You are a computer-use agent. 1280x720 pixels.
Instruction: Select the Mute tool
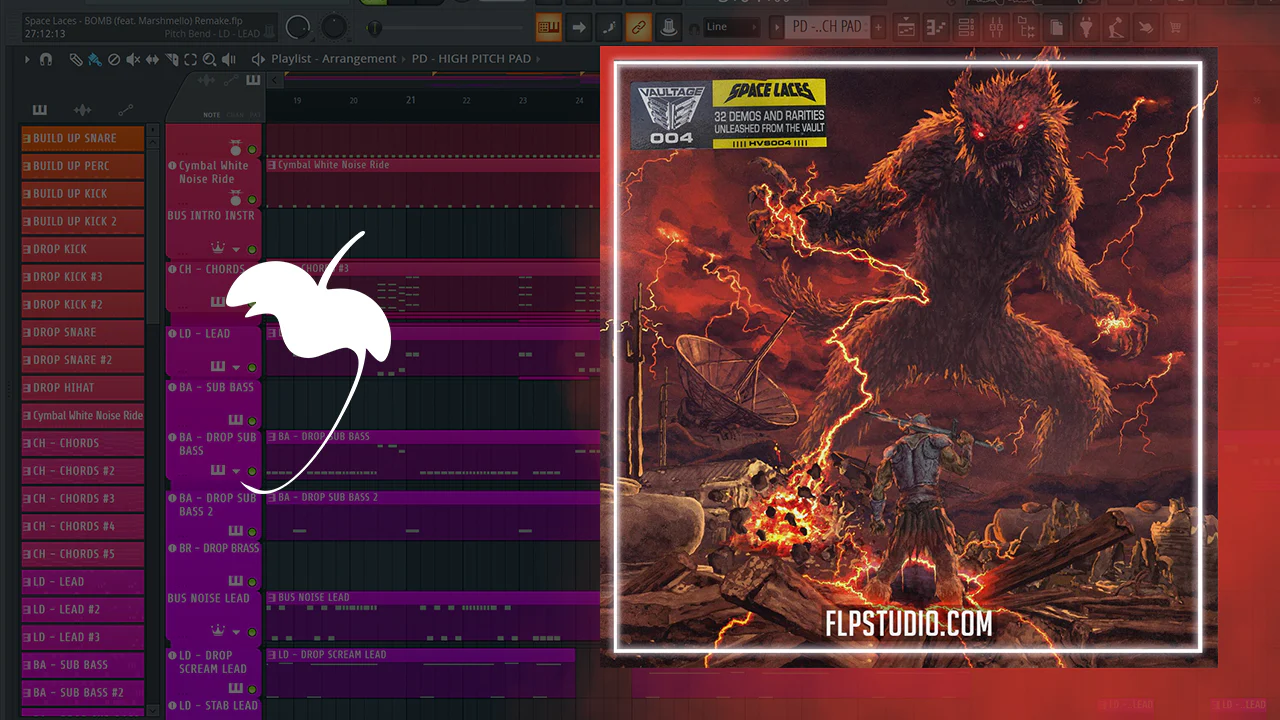(x=132, y=60)
